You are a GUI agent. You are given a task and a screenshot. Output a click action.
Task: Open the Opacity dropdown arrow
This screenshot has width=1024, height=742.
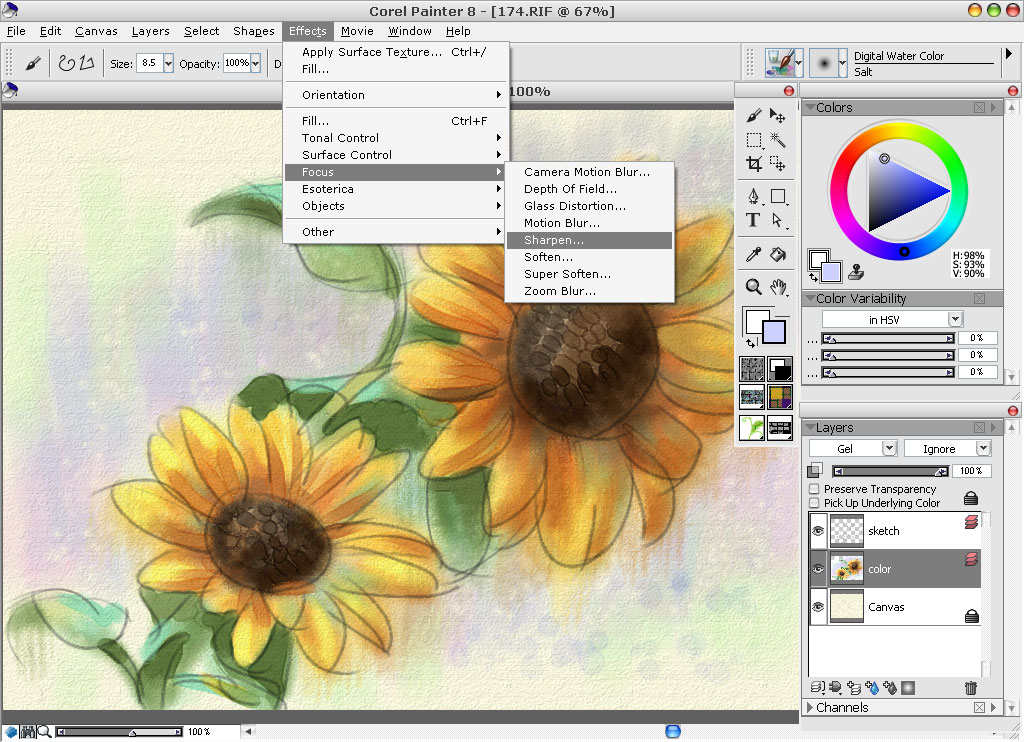(255, 63)
